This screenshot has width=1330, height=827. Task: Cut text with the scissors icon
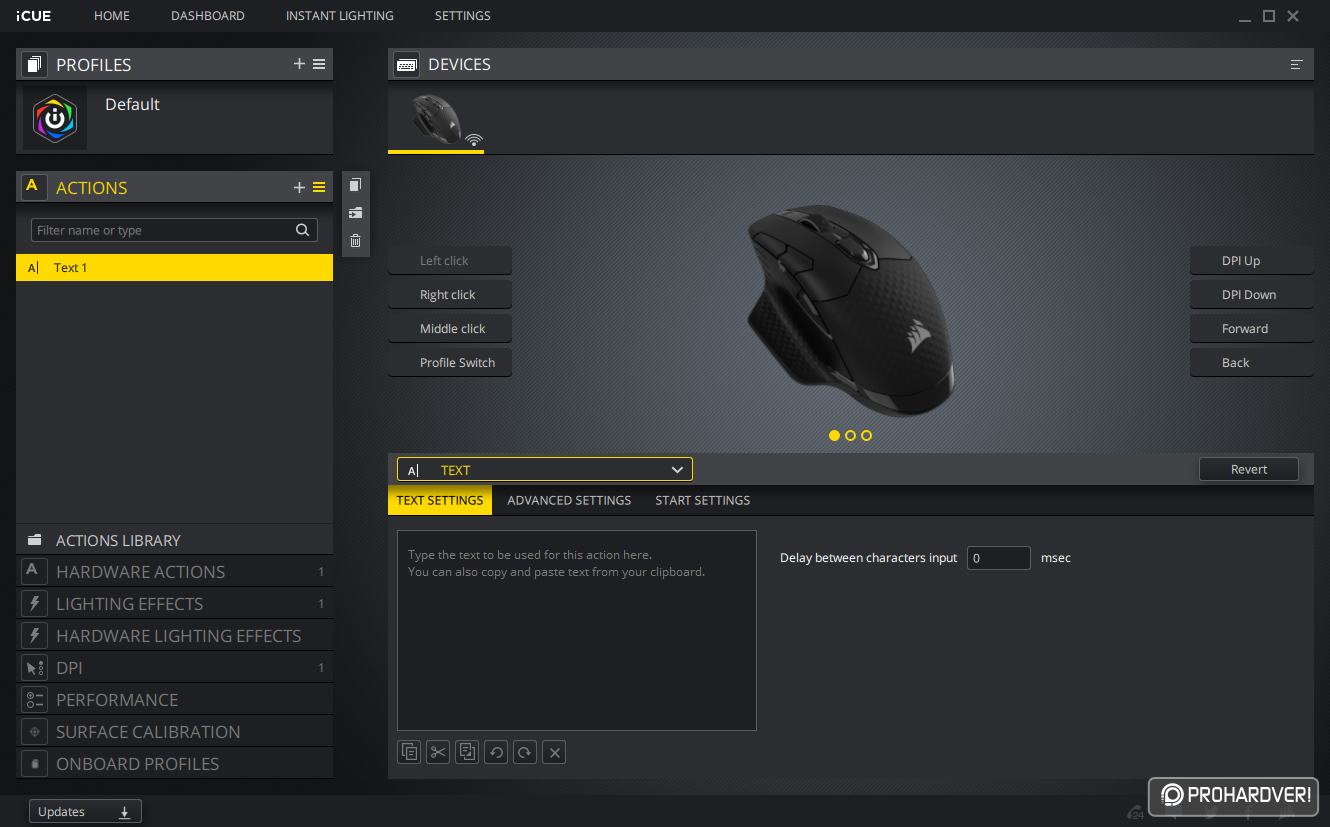tap(438, 752)
